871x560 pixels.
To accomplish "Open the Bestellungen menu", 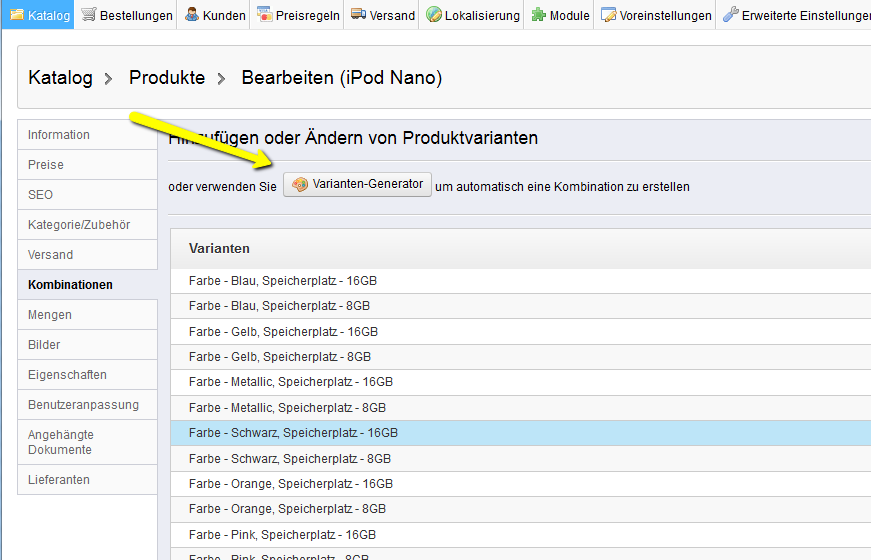I will pos(127,14).
